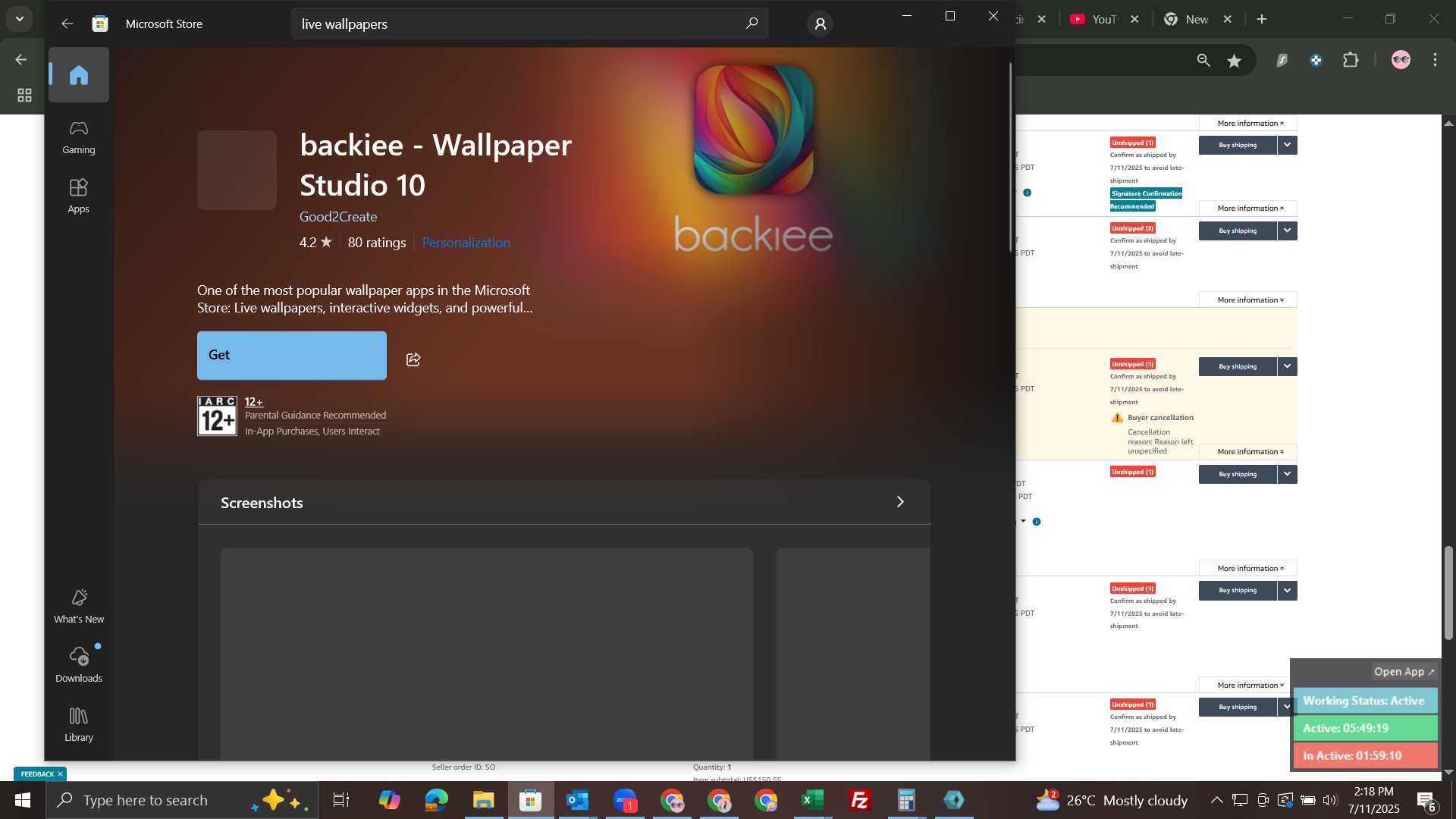Open the 12+ age rating link
This screenshot has height=819, width=1456.
pos(253,402)
